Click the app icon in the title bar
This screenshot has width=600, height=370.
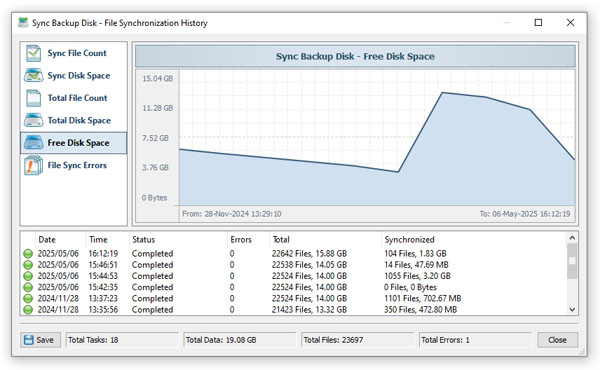(23, 23)
